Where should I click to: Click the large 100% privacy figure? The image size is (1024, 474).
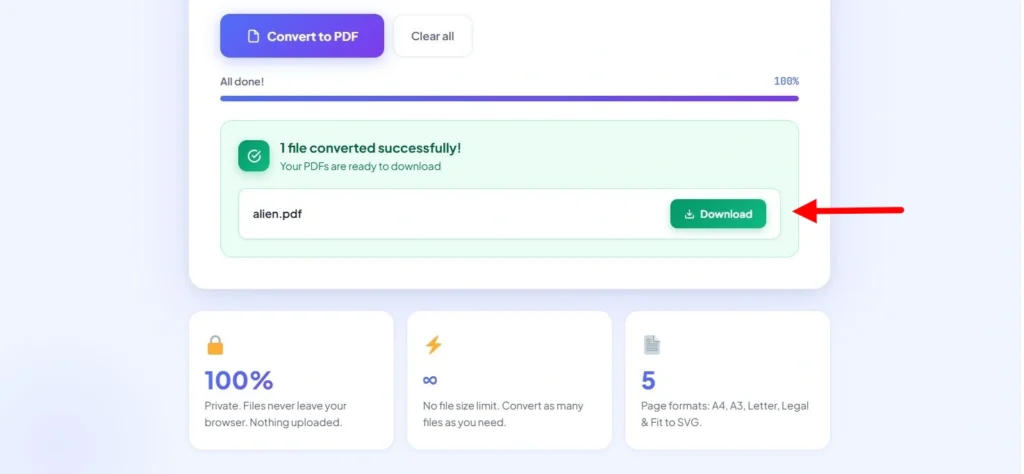pyautogui.click(x=239, y=380)
